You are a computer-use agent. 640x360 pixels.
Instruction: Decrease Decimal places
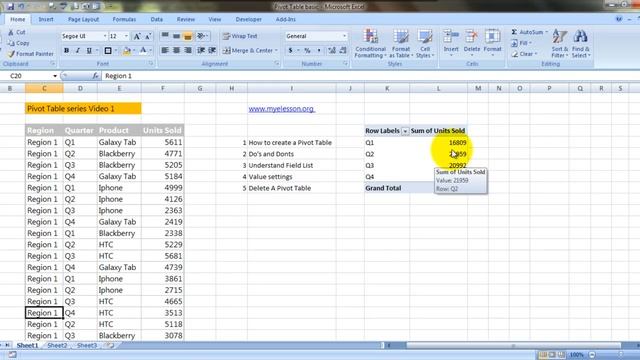[x=343, y=51]
